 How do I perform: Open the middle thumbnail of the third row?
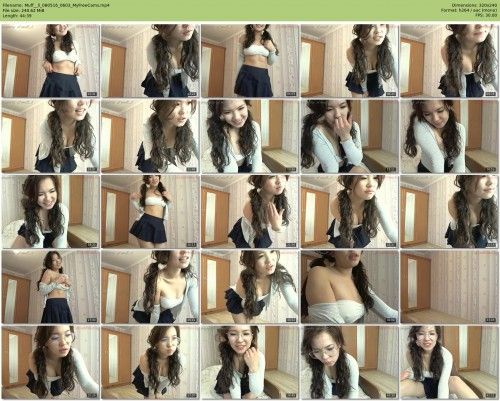click(250, 212)
